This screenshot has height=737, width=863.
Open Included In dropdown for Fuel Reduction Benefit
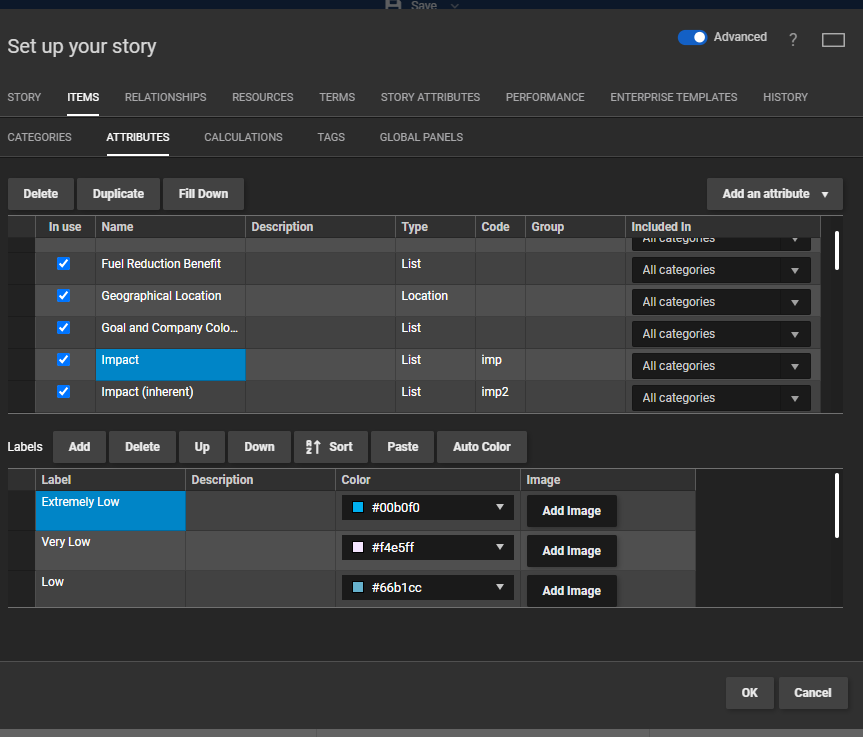pos(721,270)
